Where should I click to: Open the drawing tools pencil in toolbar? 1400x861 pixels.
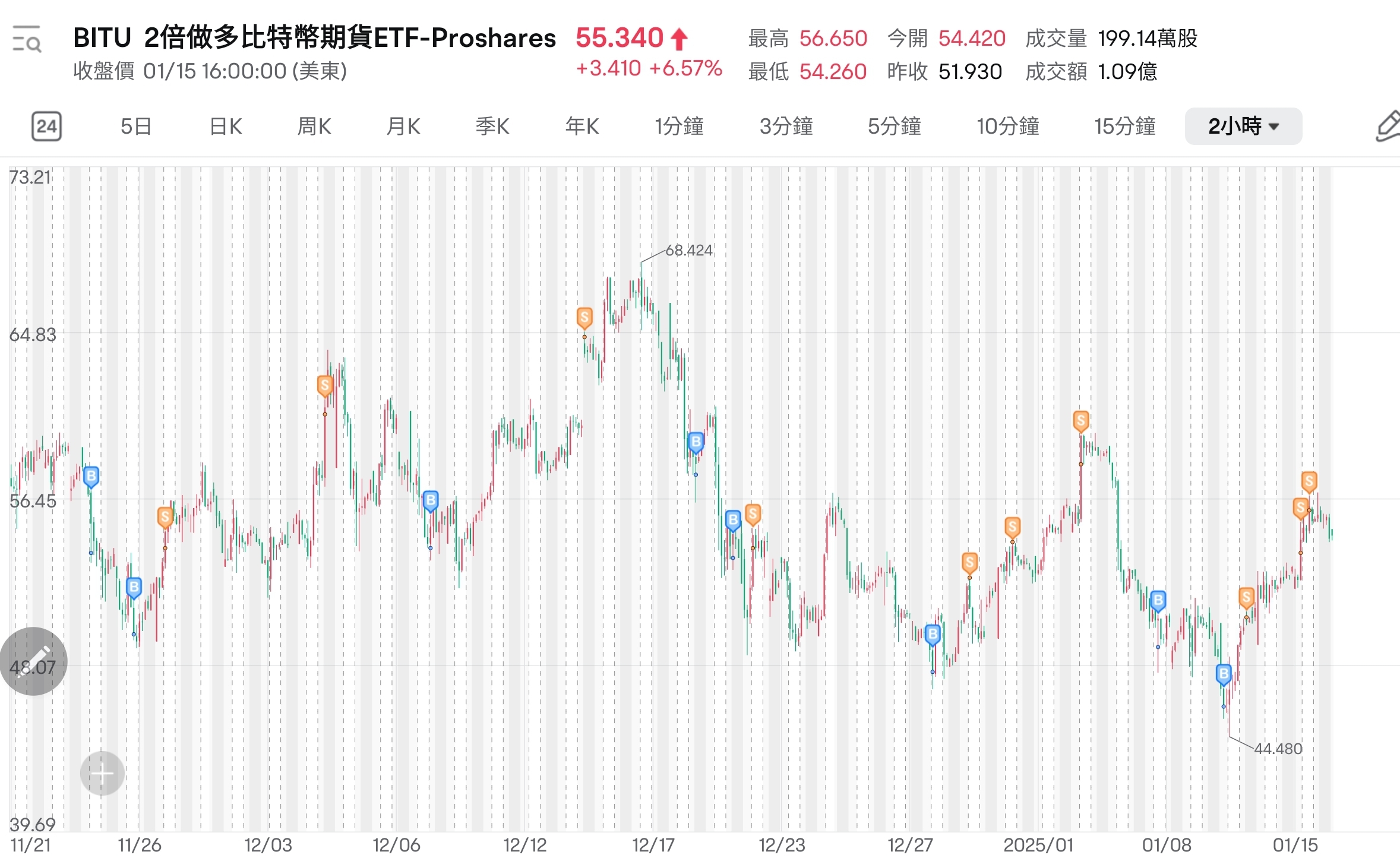[x=1388, y=126]
